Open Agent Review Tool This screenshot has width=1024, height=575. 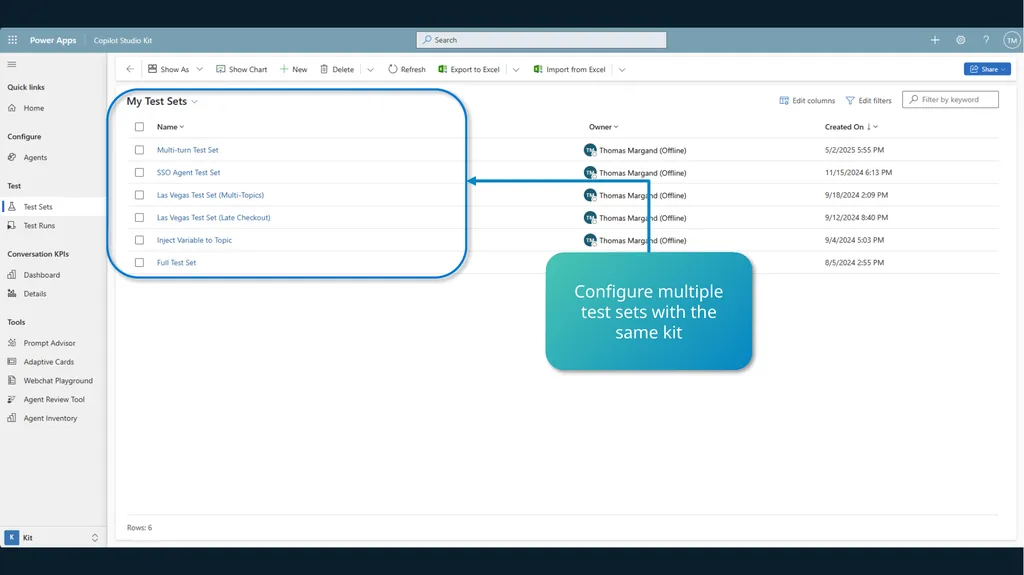coord(52,399)
